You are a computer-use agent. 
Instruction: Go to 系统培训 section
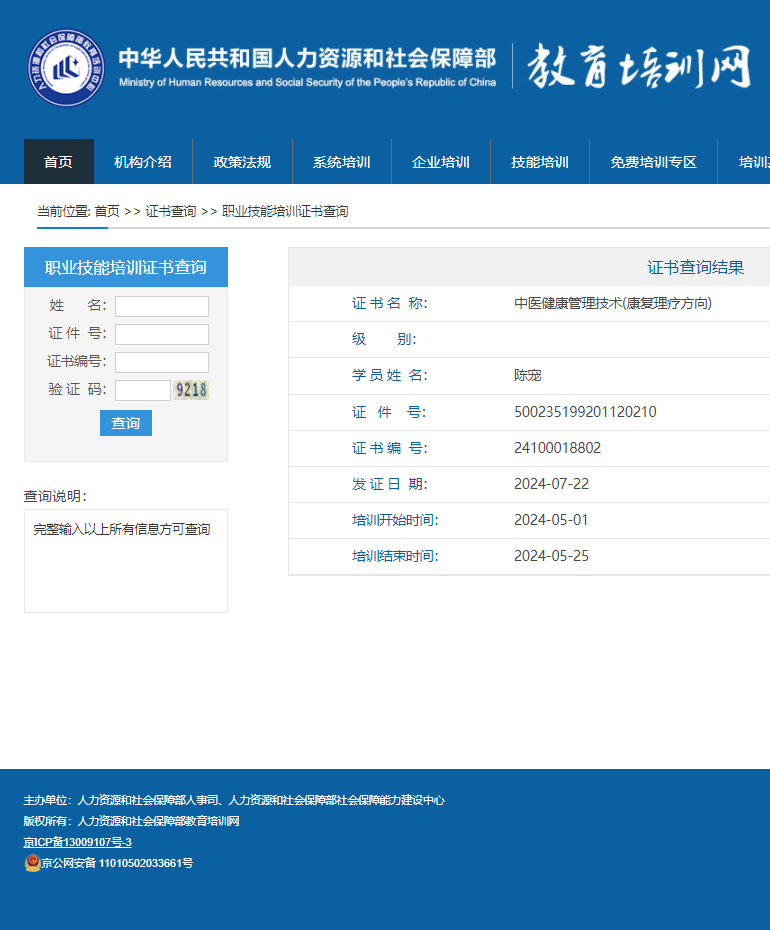pyautogui.click(x=341, y=162)
